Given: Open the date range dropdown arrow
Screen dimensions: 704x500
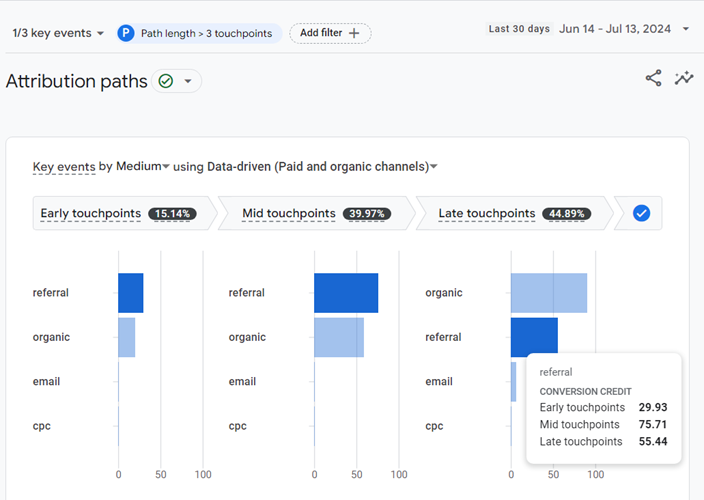Looking at the screenshot, I should click(x=686, y=29).
